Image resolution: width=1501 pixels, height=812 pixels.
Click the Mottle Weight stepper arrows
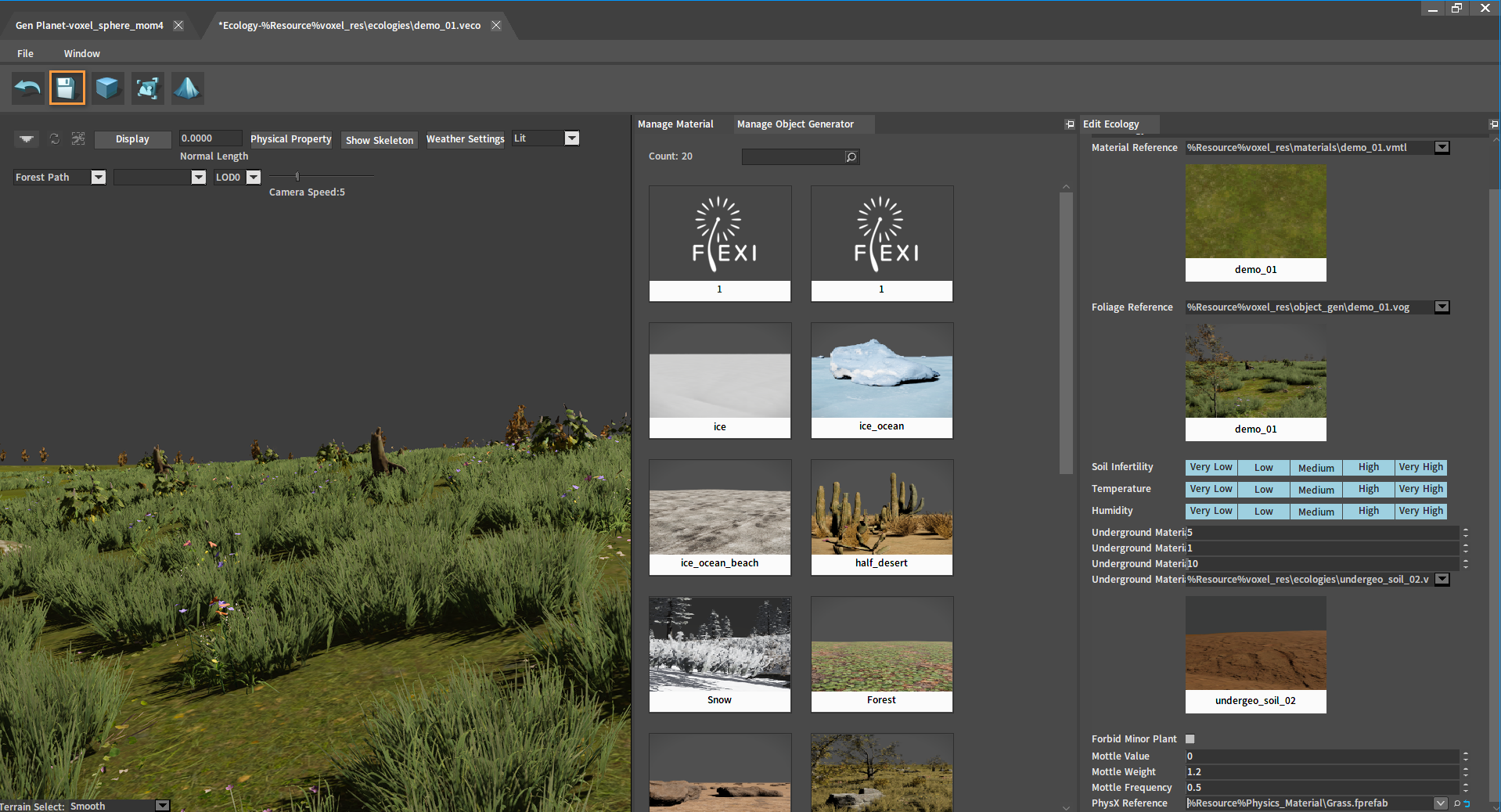click(x=1465, y=772)
